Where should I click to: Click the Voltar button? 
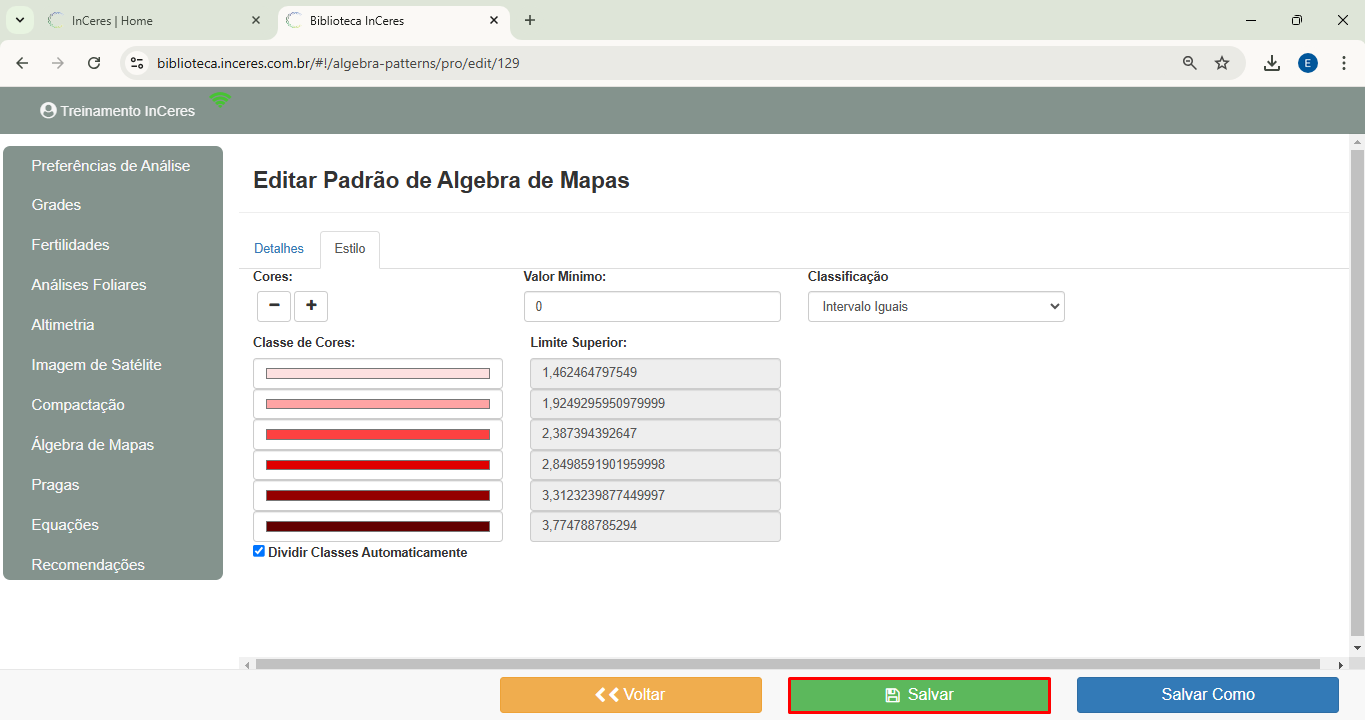click(631, 695)
